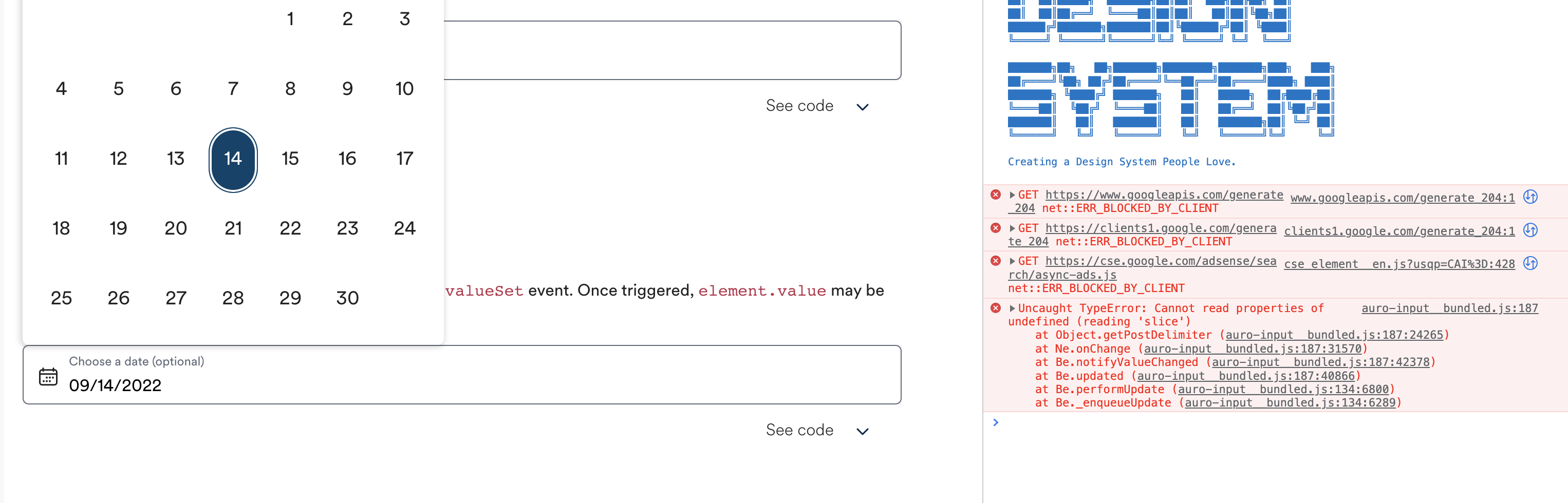Click the red error badge on the first GET request
The height and width of the screenshot is (503, 1568).
996,195
